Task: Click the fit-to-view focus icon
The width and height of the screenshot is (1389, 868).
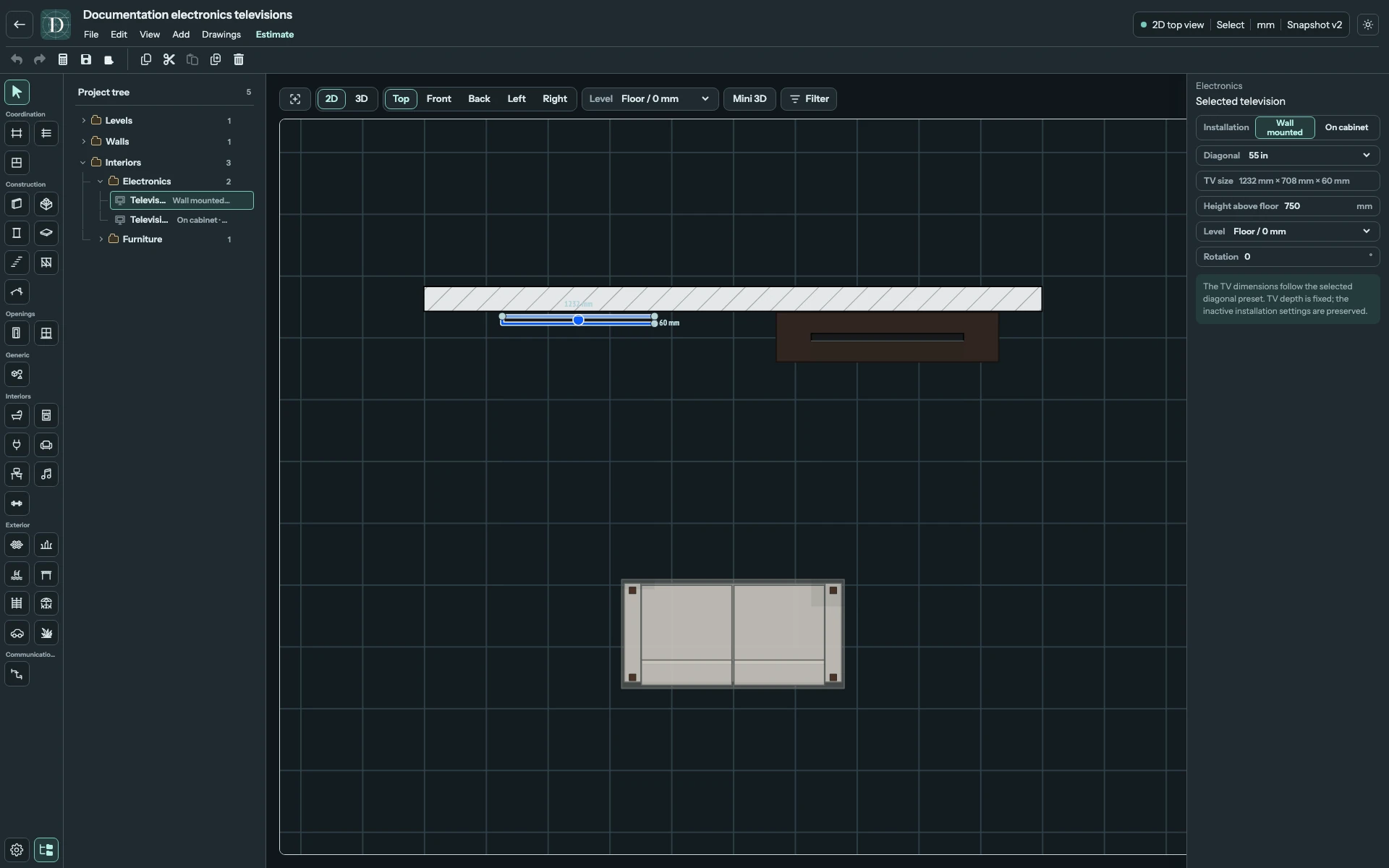Action: pyautogui.click(x=295, y=99)
